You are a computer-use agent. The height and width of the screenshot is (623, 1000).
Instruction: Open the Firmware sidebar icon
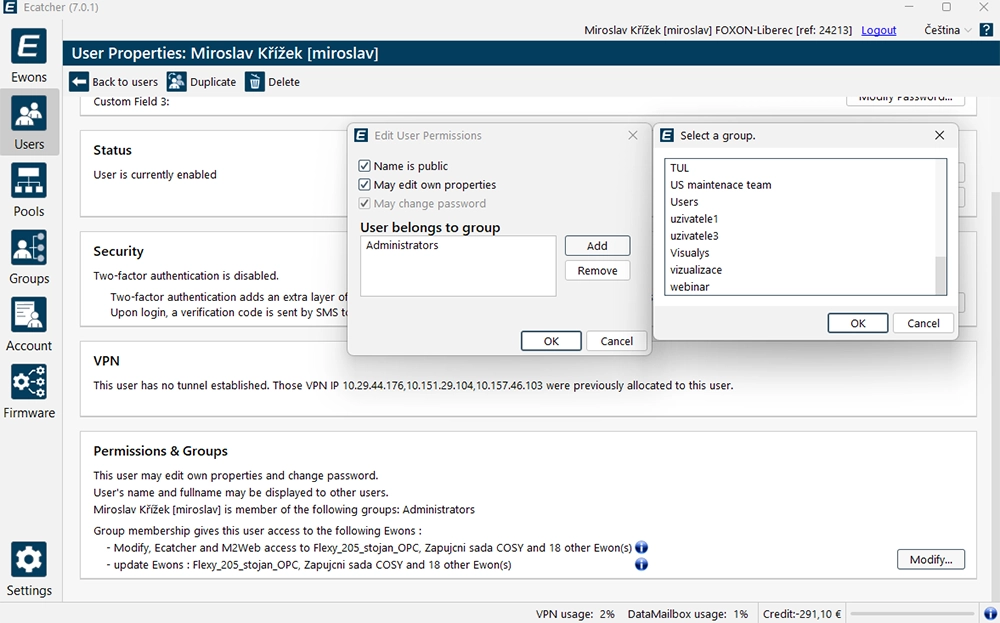[29, 382]
